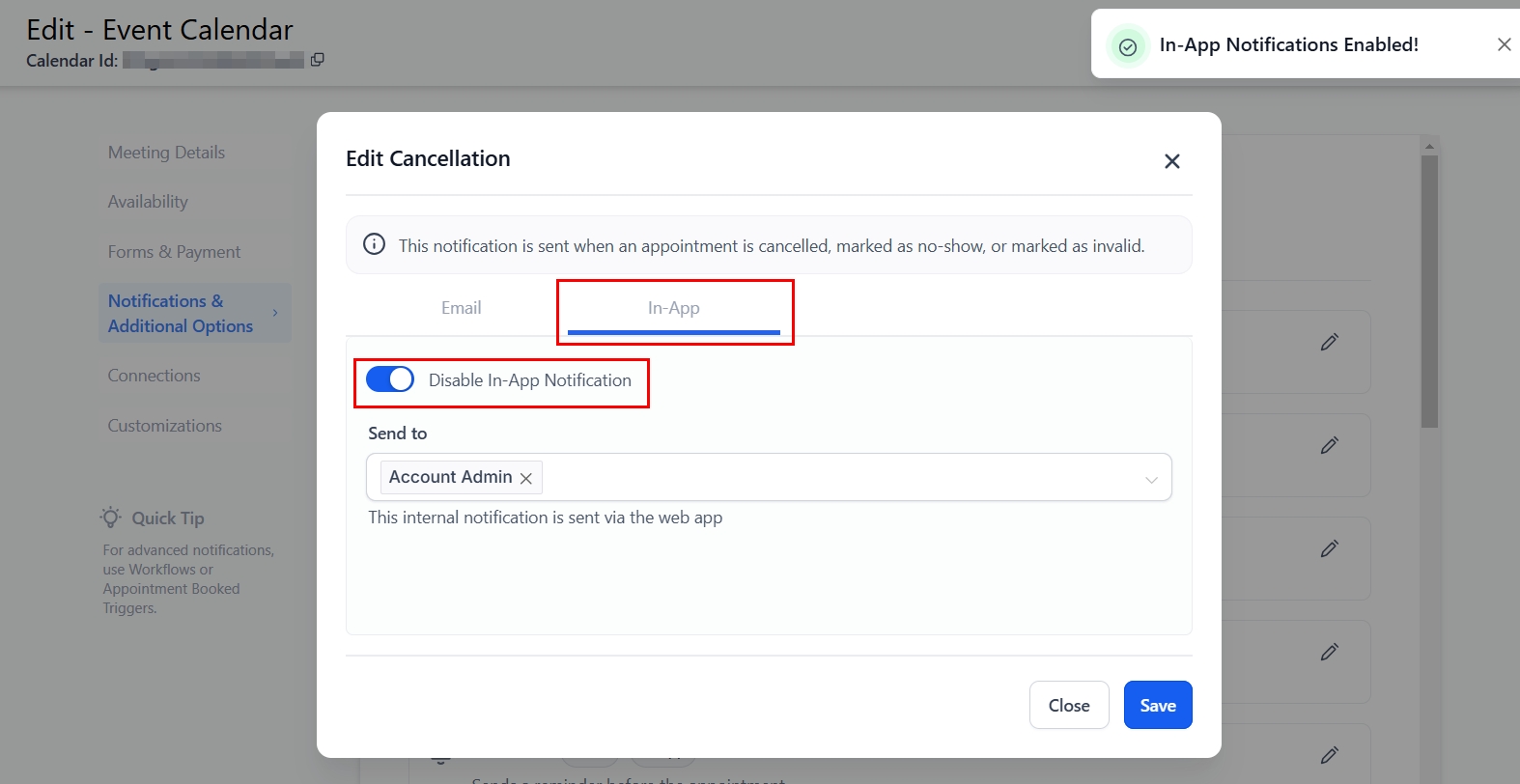This screenshot has height=784, width=1520.
Task: Go to Forms & Payment section
Action: pos(174,252)
